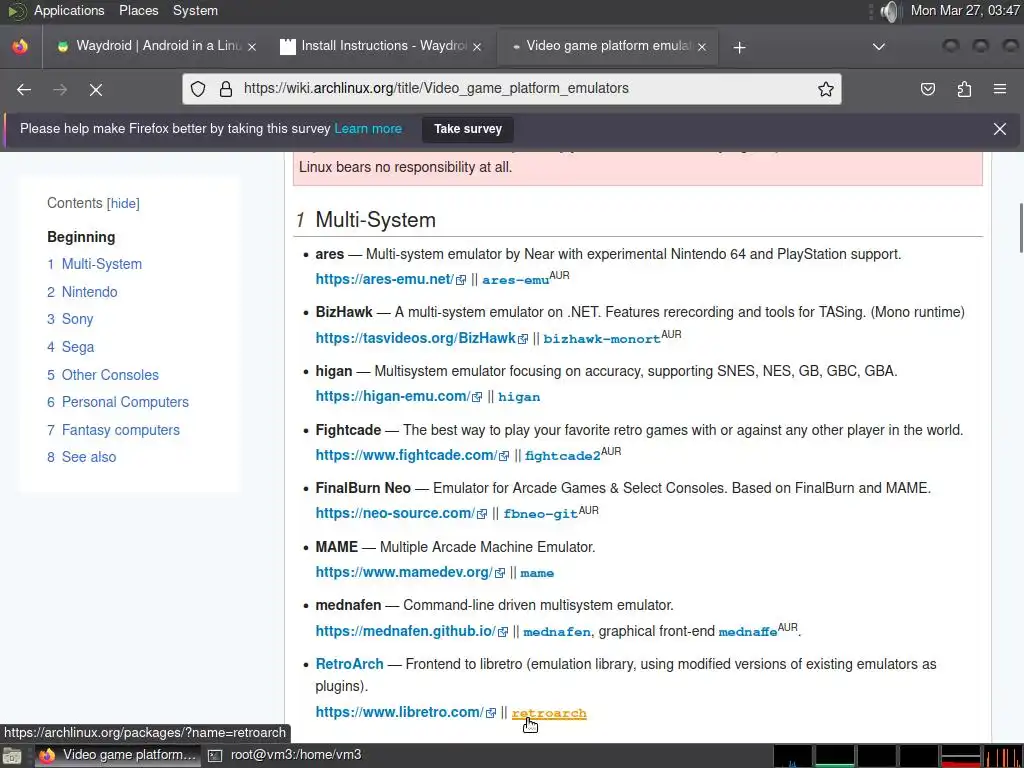
Task: Click the page vertical scrollbar thumb
Action: click(x=1021, y=228)
